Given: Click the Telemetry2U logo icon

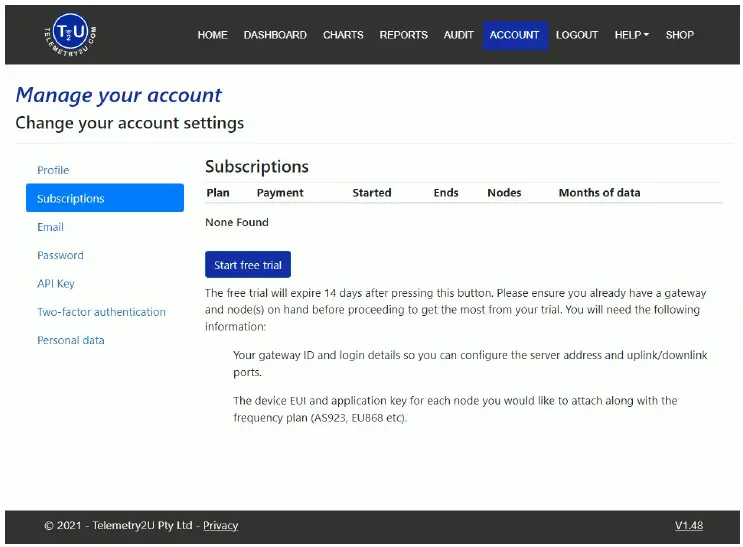Looking at the screenshot, I should pos(71,34).
